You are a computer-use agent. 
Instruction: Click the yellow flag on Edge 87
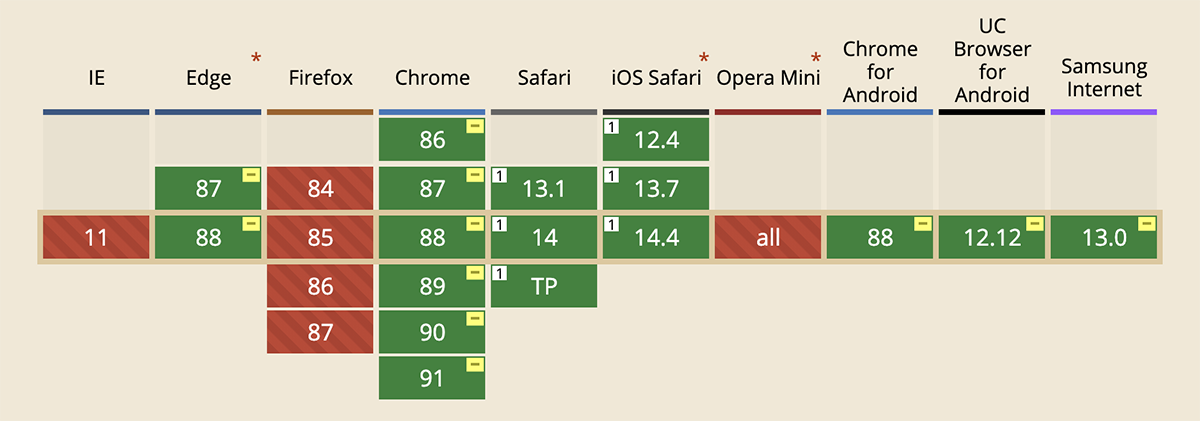click(x=251, y=175)
